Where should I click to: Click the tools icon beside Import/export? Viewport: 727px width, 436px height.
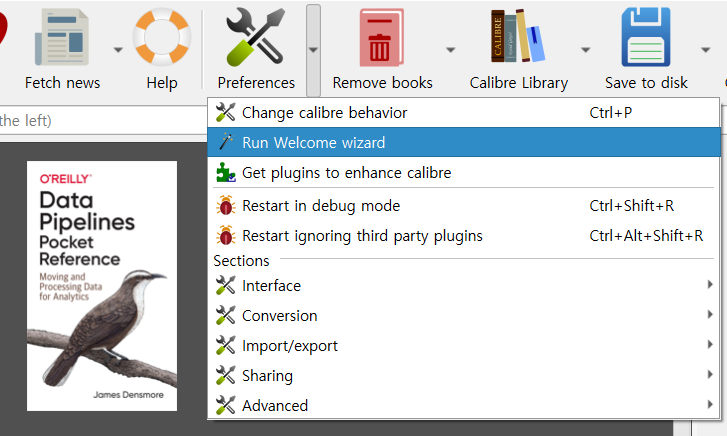(226, 346)
